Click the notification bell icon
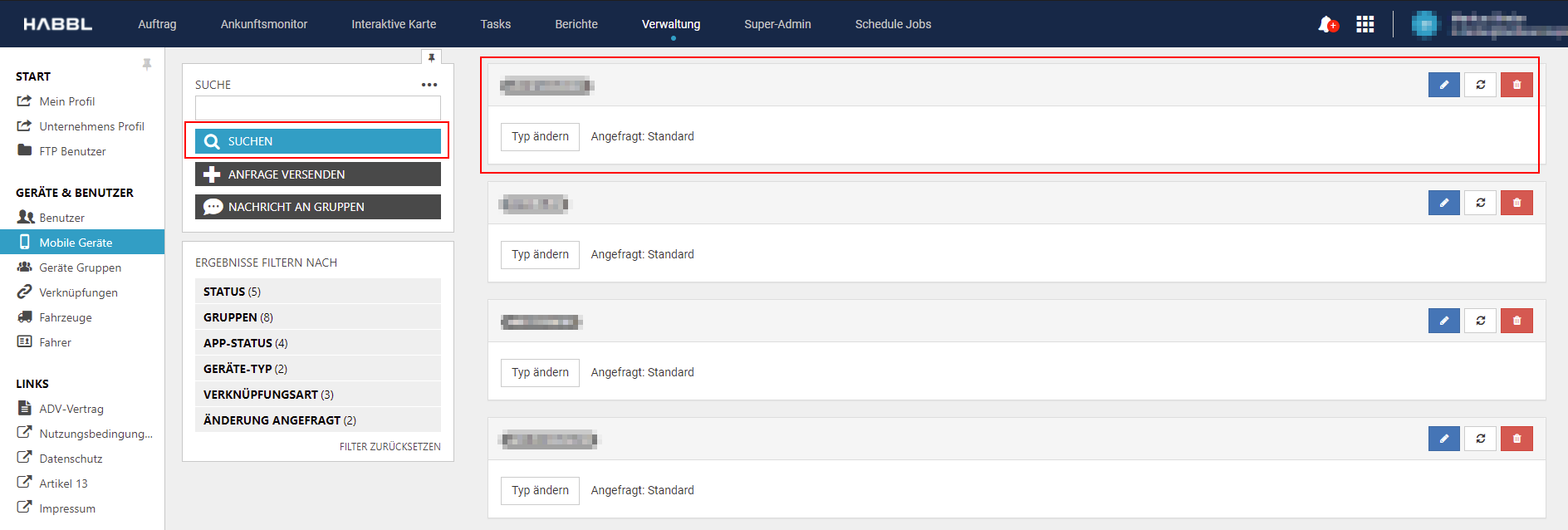Screen dimensions: 1568x530 (1327, 24)
